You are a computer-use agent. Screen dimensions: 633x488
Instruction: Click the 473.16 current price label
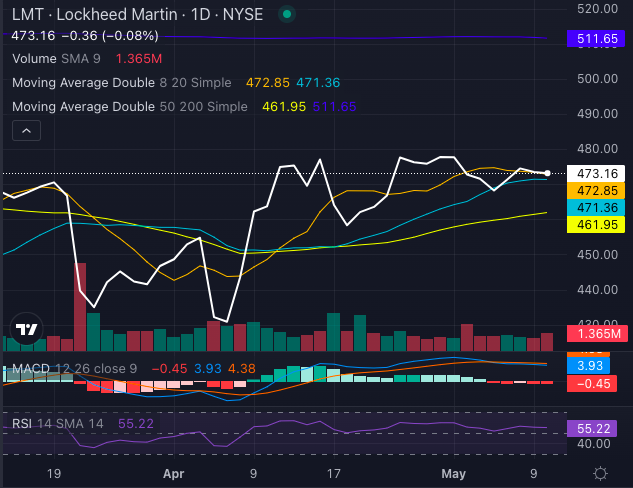[x=596, y=174]
